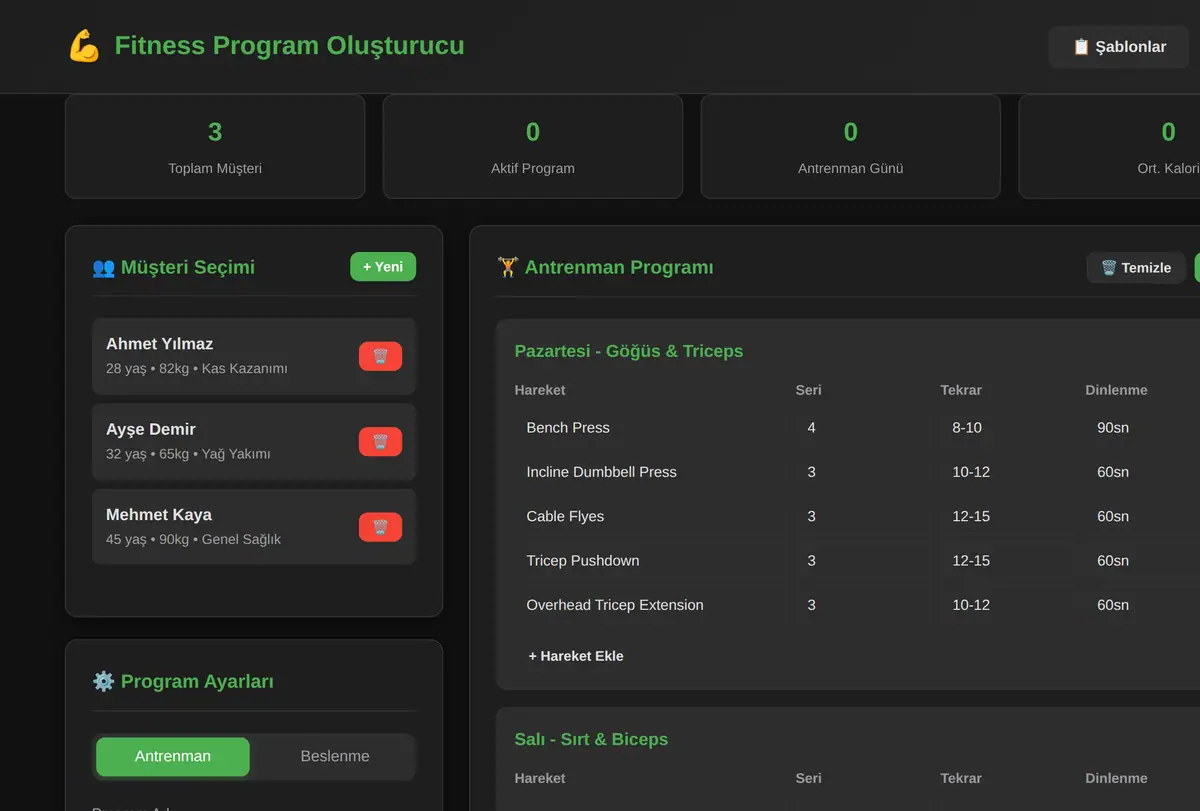Screen dimensions: 1200x811
Task: Clear the program with Temizle button
Action: 1136,267
